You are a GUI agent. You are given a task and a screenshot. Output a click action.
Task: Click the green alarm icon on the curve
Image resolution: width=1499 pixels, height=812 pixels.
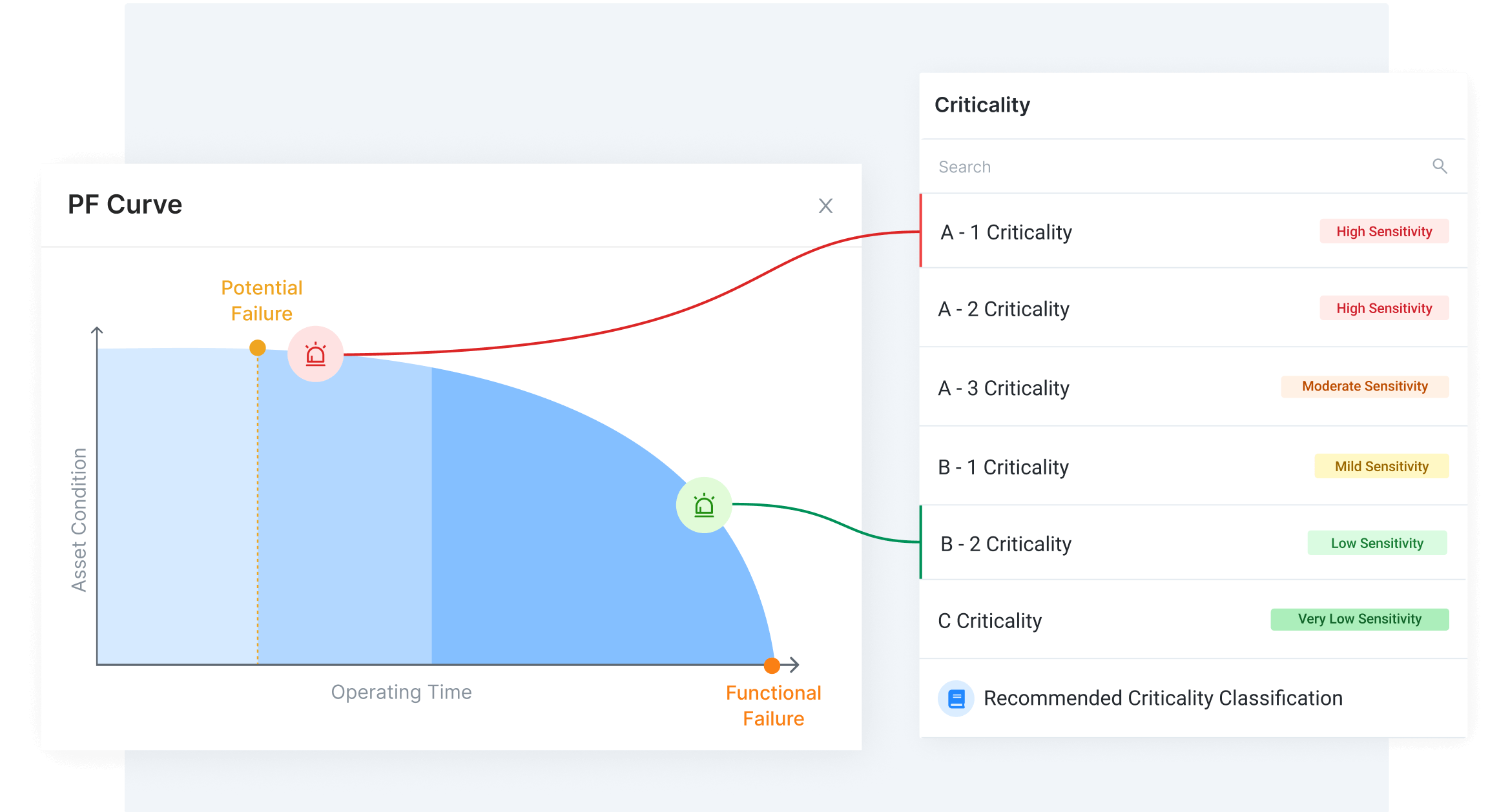[x=703, y=505]
